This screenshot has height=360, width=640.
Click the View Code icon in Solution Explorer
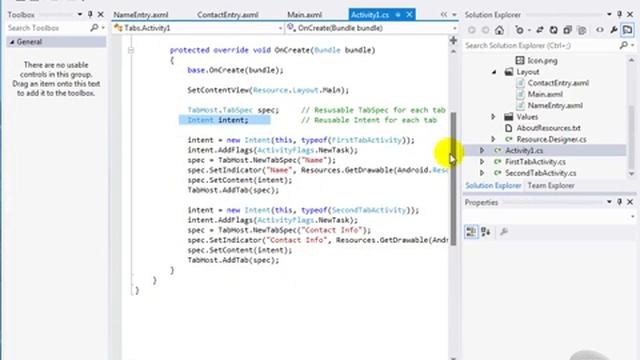point(600,30)
